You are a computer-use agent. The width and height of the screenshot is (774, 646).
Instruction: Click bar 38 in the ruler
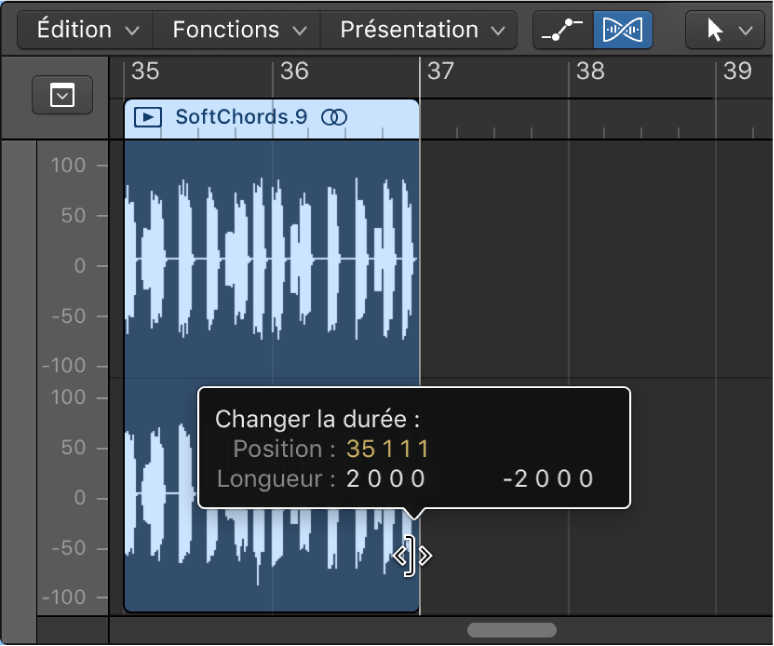pyautogui.click(x=590, y=71)
